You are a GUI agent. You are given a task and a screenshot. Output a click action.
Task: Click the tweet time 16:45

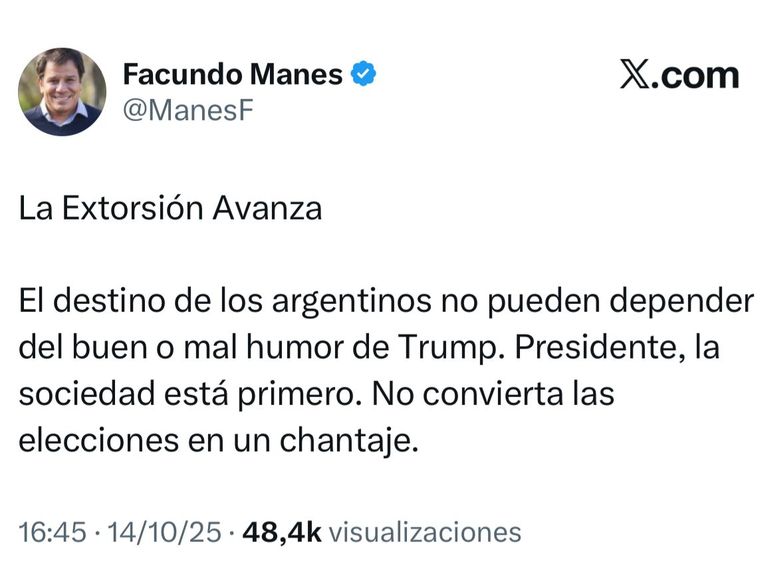pyautogui.click(x=52, y=532)
